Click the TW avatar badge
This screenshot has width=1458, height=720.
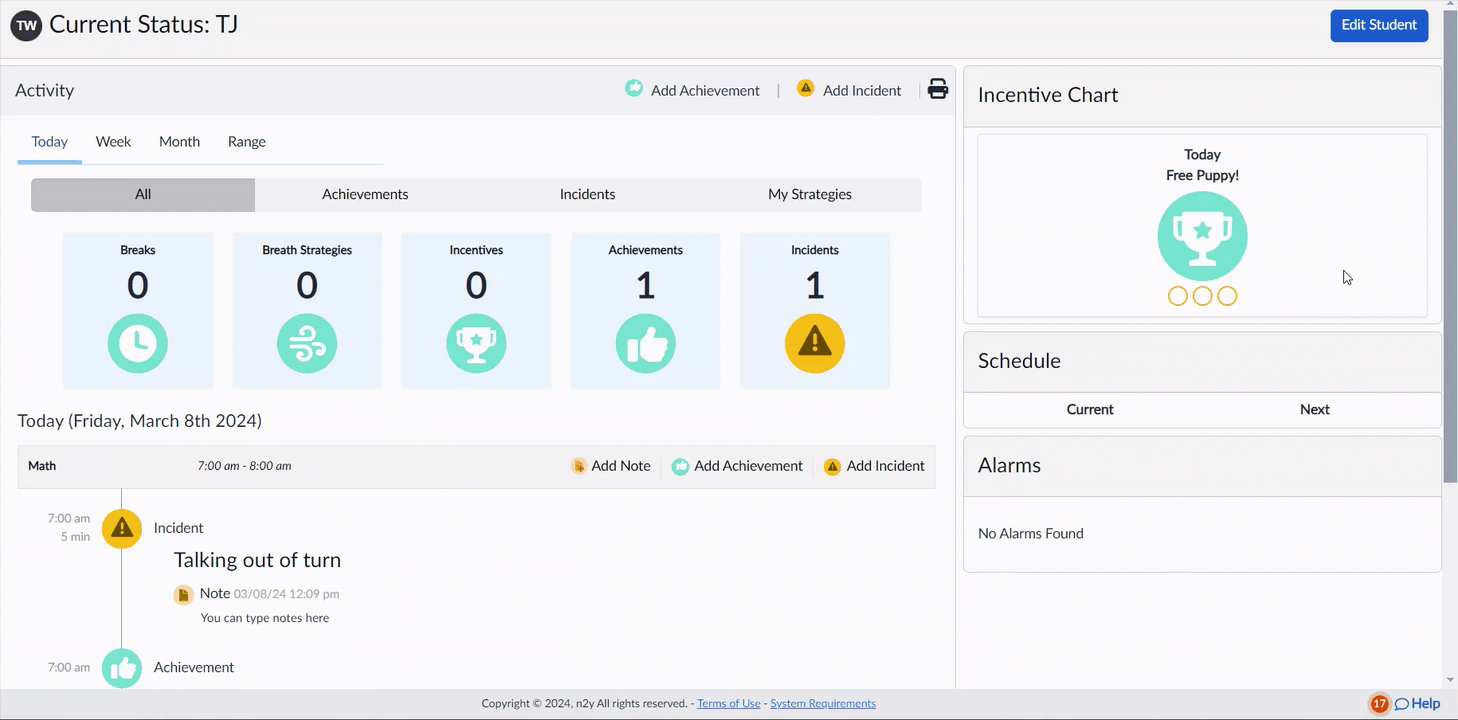pos(26,25)
